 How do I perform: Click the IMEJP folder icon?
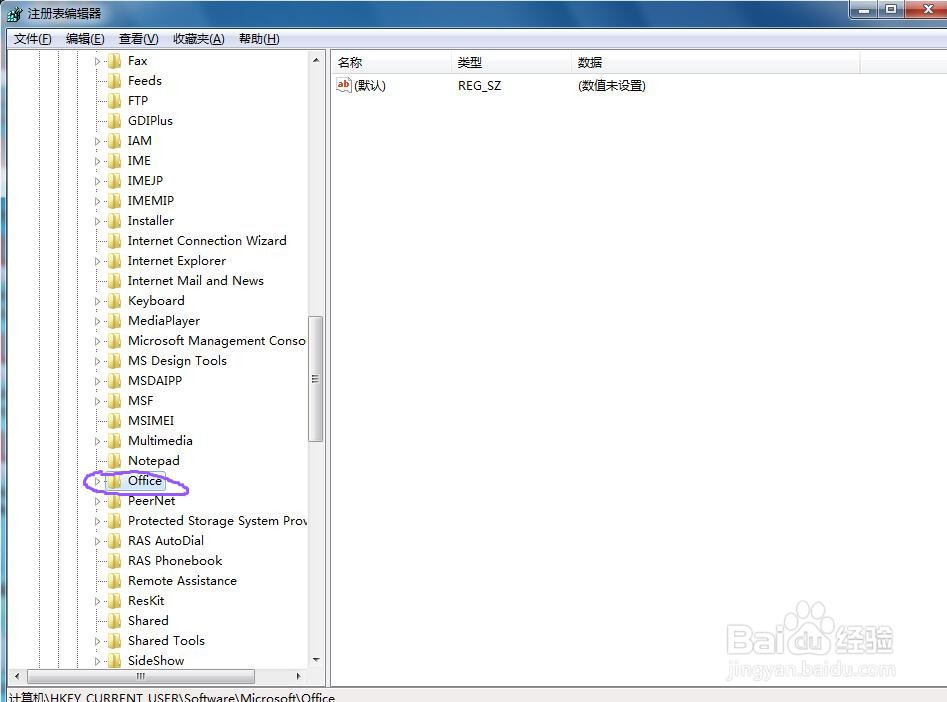(115, 181)
